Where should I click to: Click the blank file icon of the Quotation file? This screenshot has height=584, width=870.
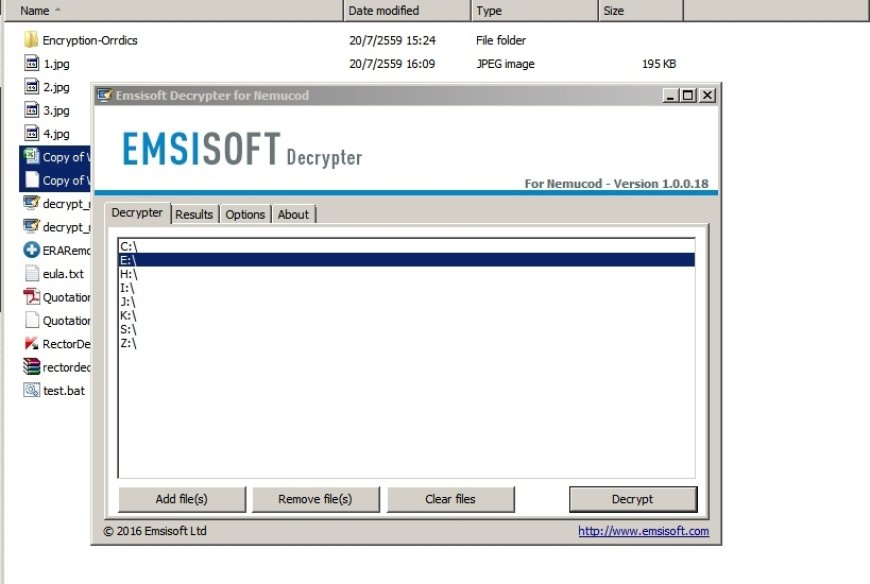32,320
